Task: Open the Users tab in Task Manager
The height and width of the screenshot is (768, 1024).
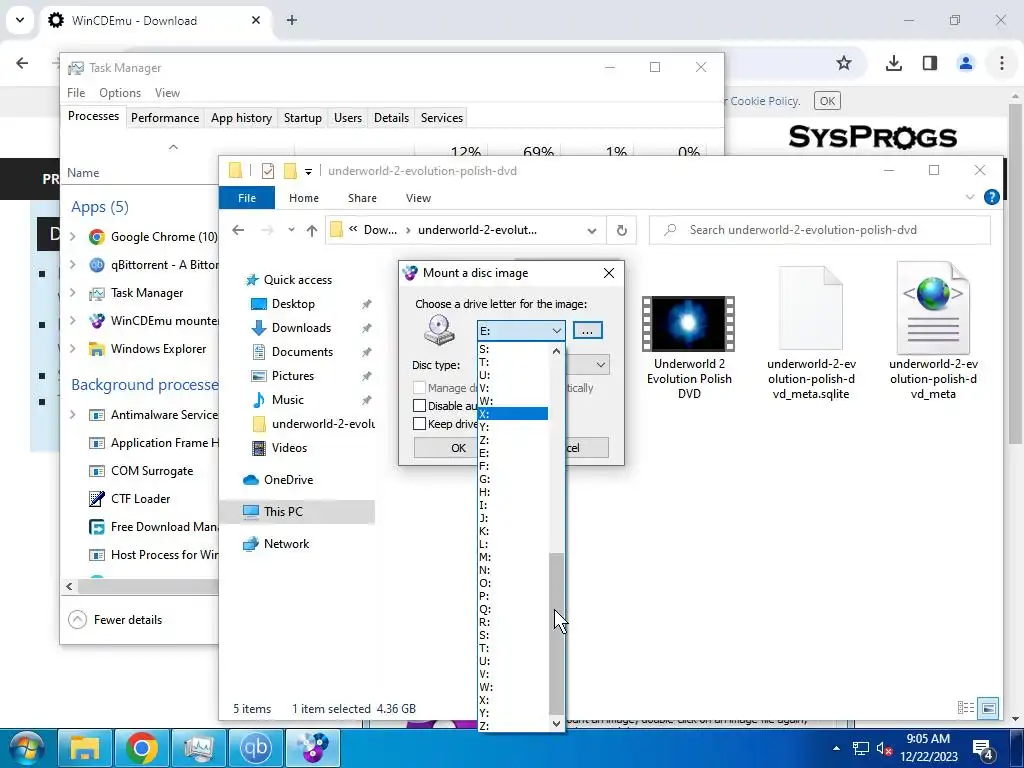Action: coord(347,118)
